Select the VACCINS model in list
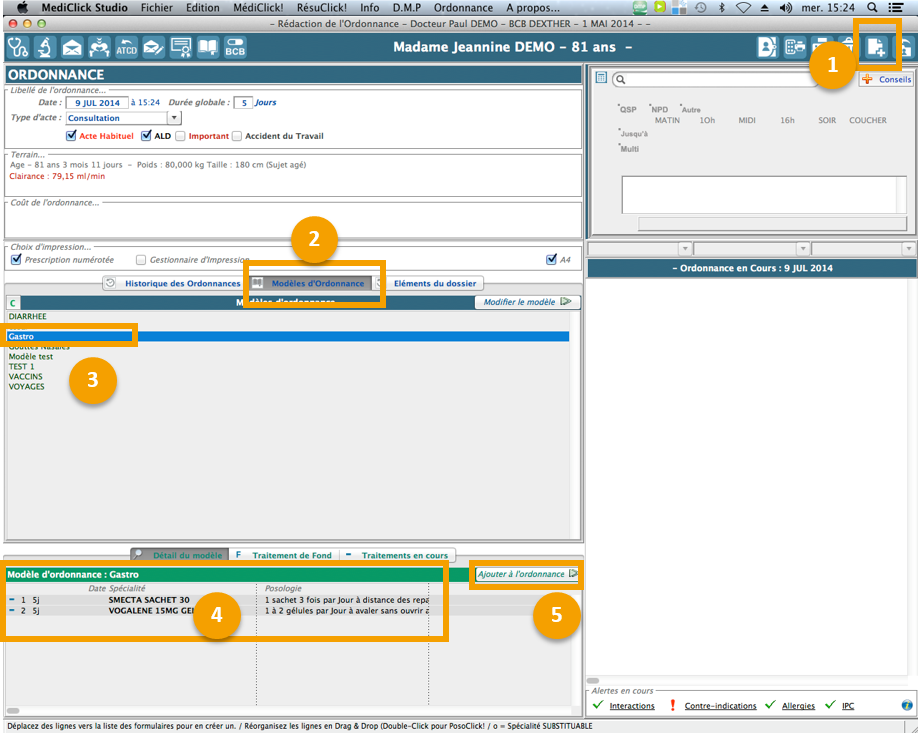This screenshot has height=733, width=918. pos(26,377)
